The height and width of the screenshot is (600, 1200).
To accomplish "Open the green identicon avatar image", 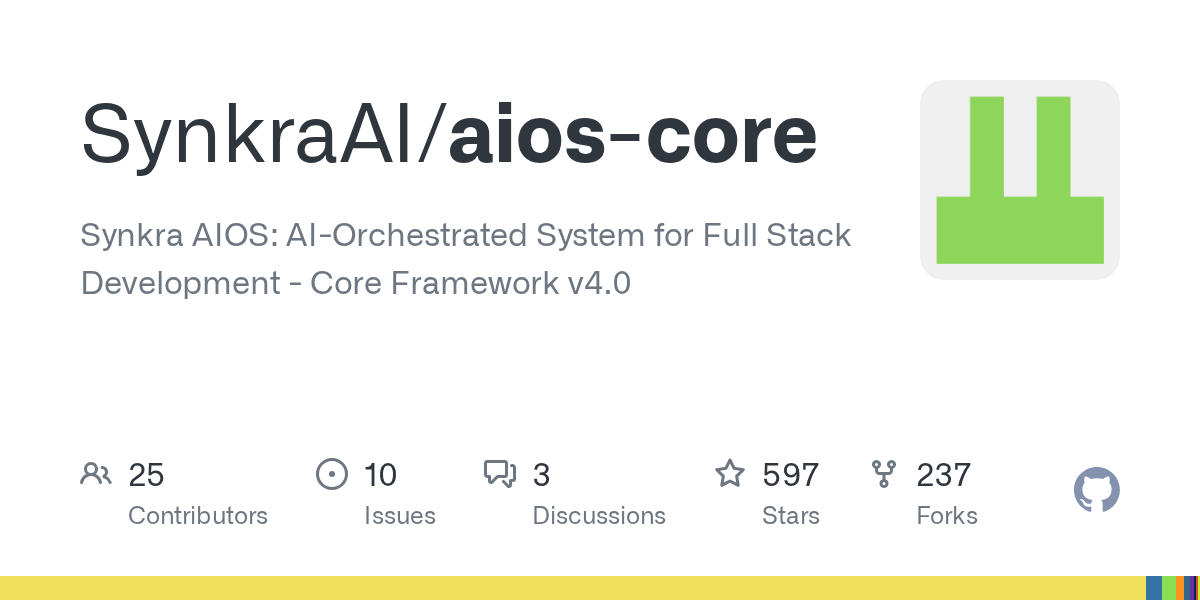I will tap(1019, 180).
